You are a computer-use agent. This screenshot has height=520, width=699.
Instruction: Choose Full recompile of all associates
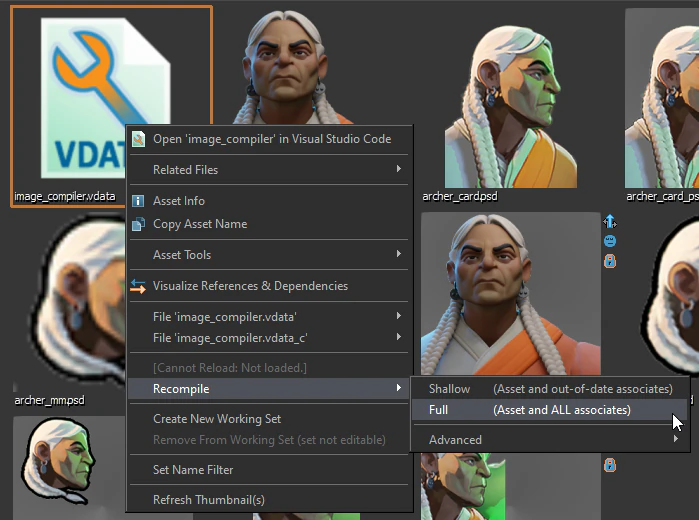(x=550, y=410)
